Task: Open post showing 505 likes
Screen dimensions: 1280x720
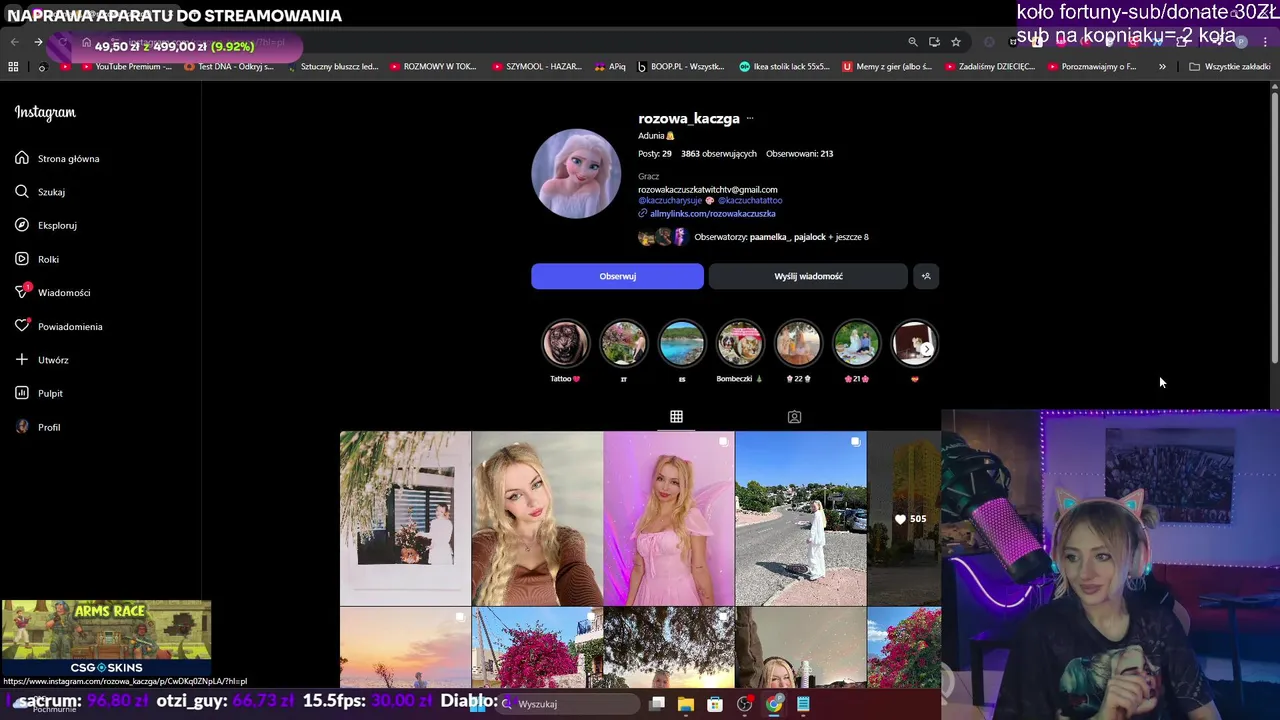Action: click(904, 518)
